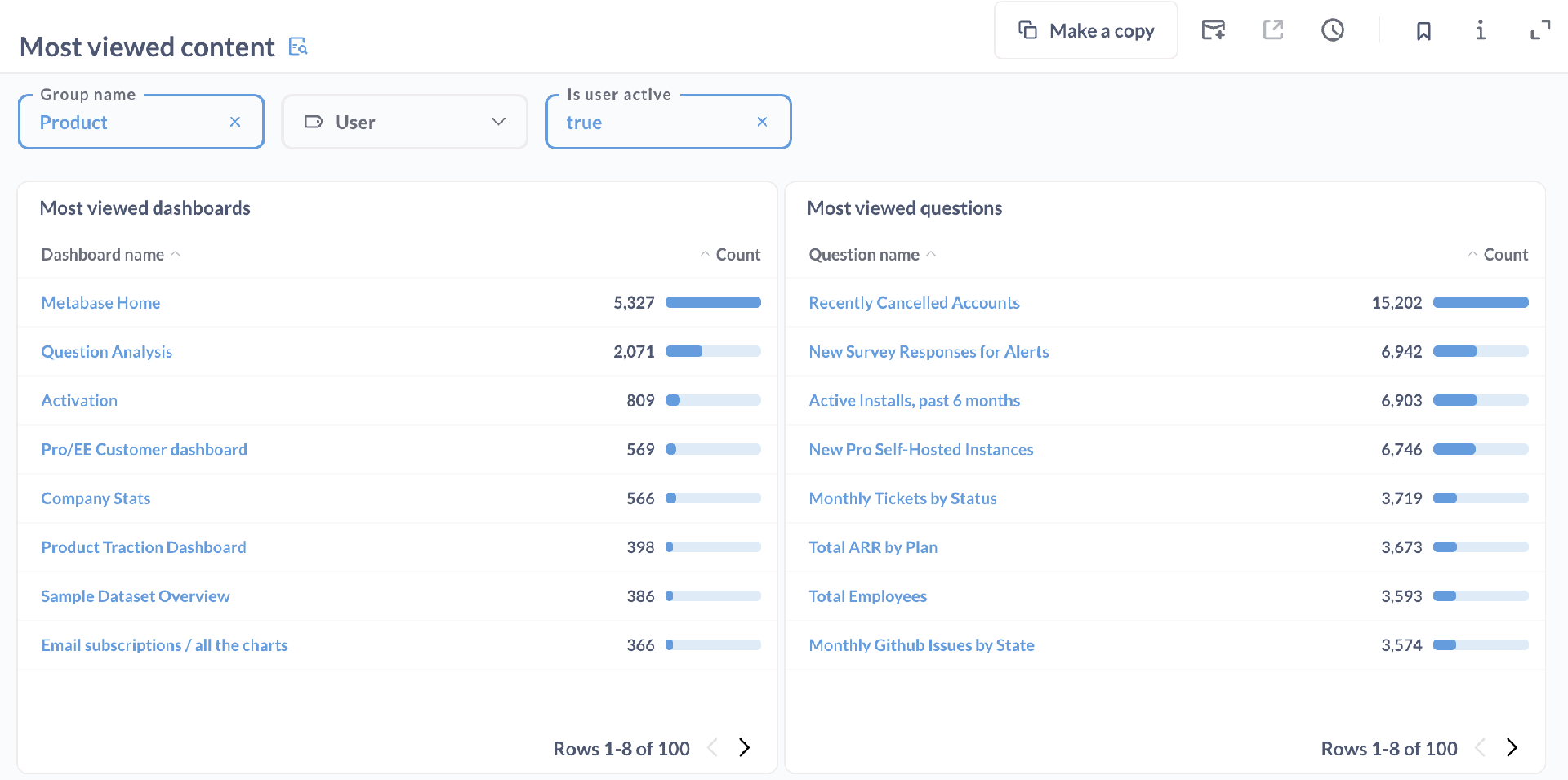The image size is (1568, 780).
Task: Open the User filter dropdown
Action: pyautogui.click(x=404, y=122)
